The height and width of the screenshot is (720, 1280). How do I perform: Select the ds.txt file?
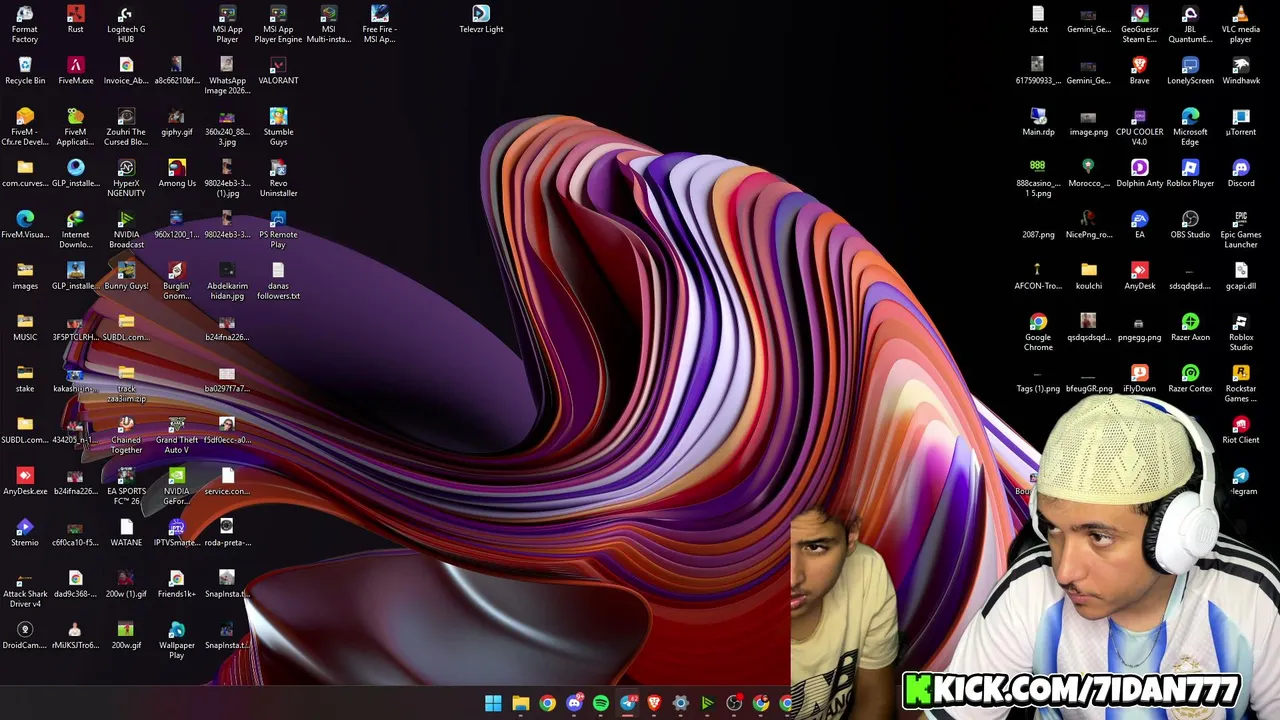(x=1038, y=19)
